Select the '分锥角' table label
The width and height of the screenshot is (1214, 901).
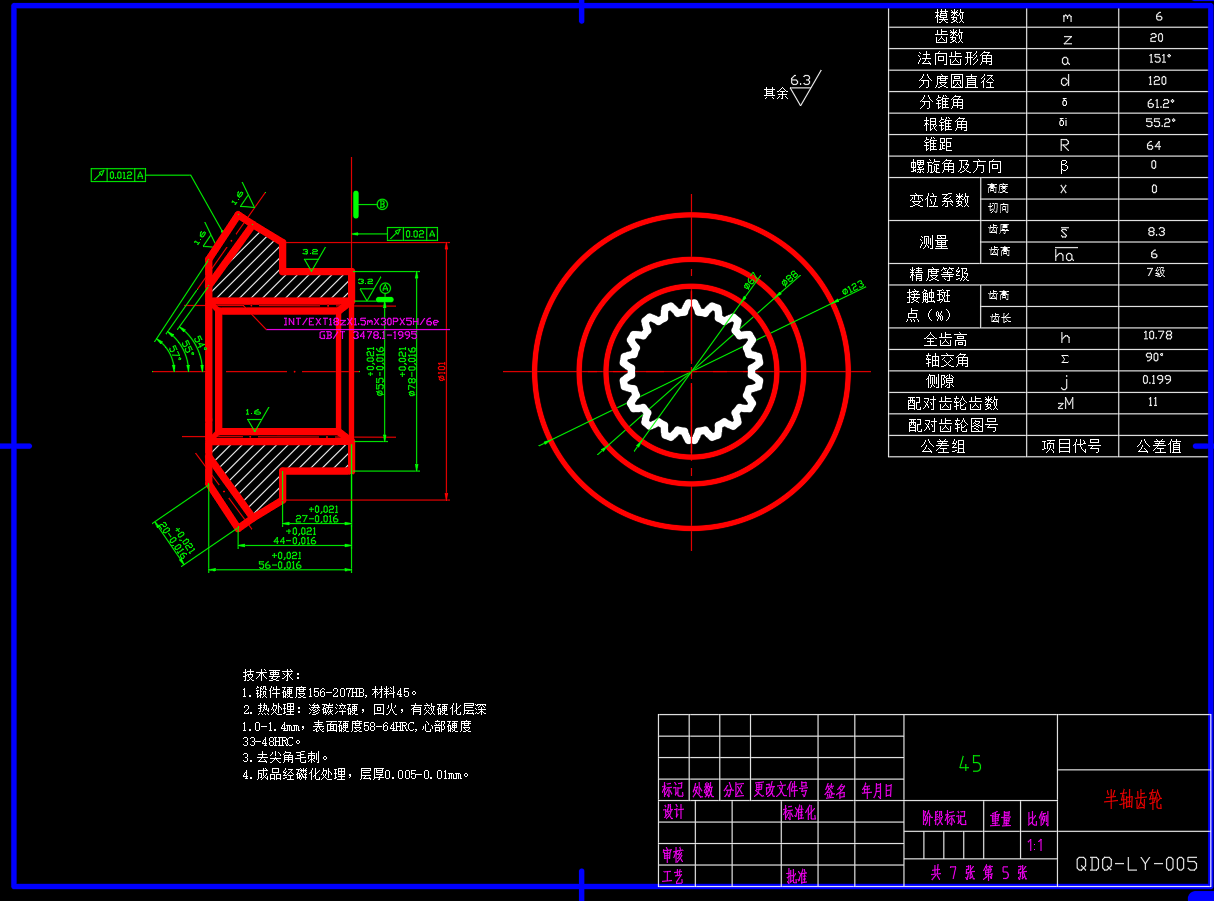coord(942,102)
